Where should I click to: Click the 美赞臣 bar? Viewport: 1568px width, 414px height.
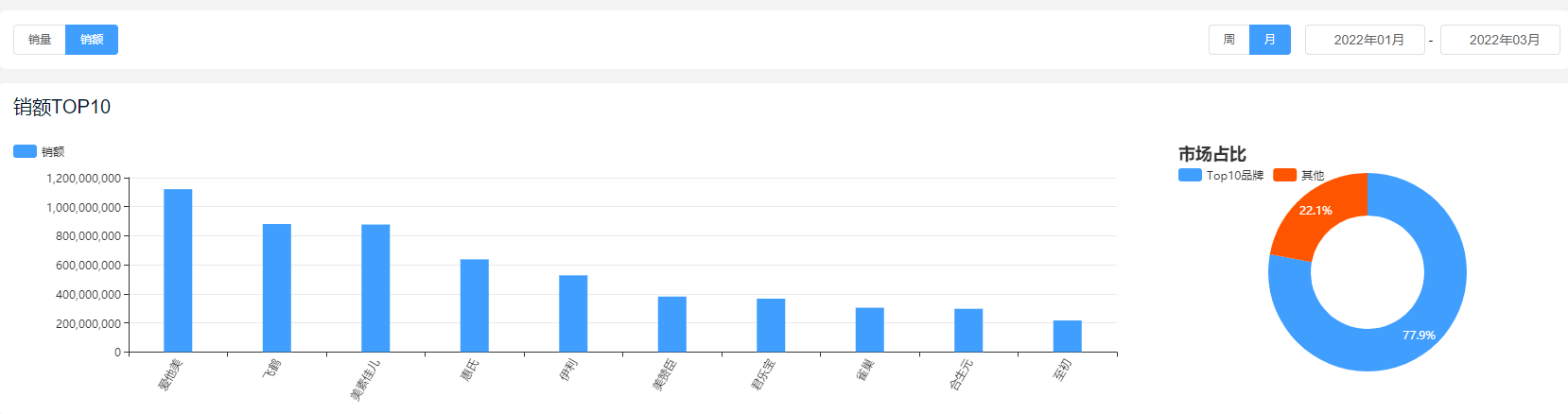coord(672,324)
